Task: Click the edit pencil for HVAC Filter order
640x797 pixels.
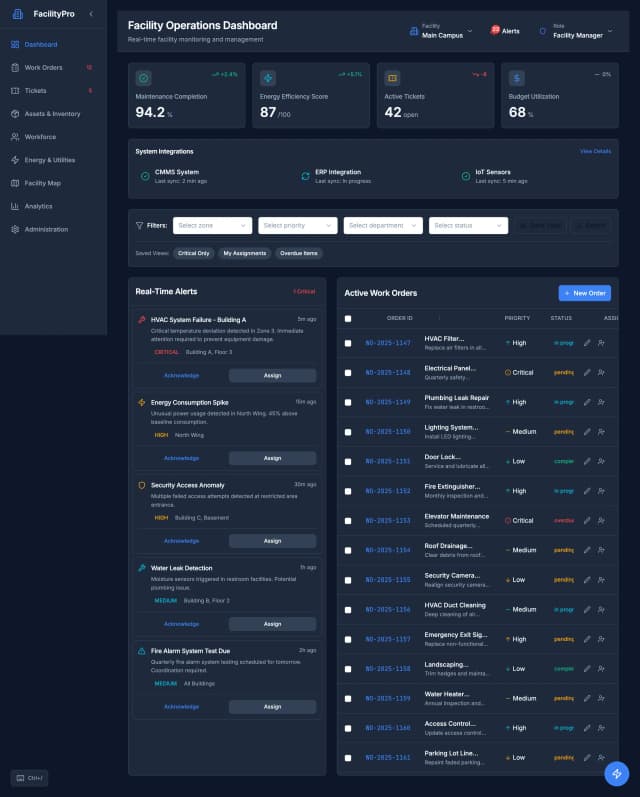Action: pyautogui.click(x=587, y=343)
